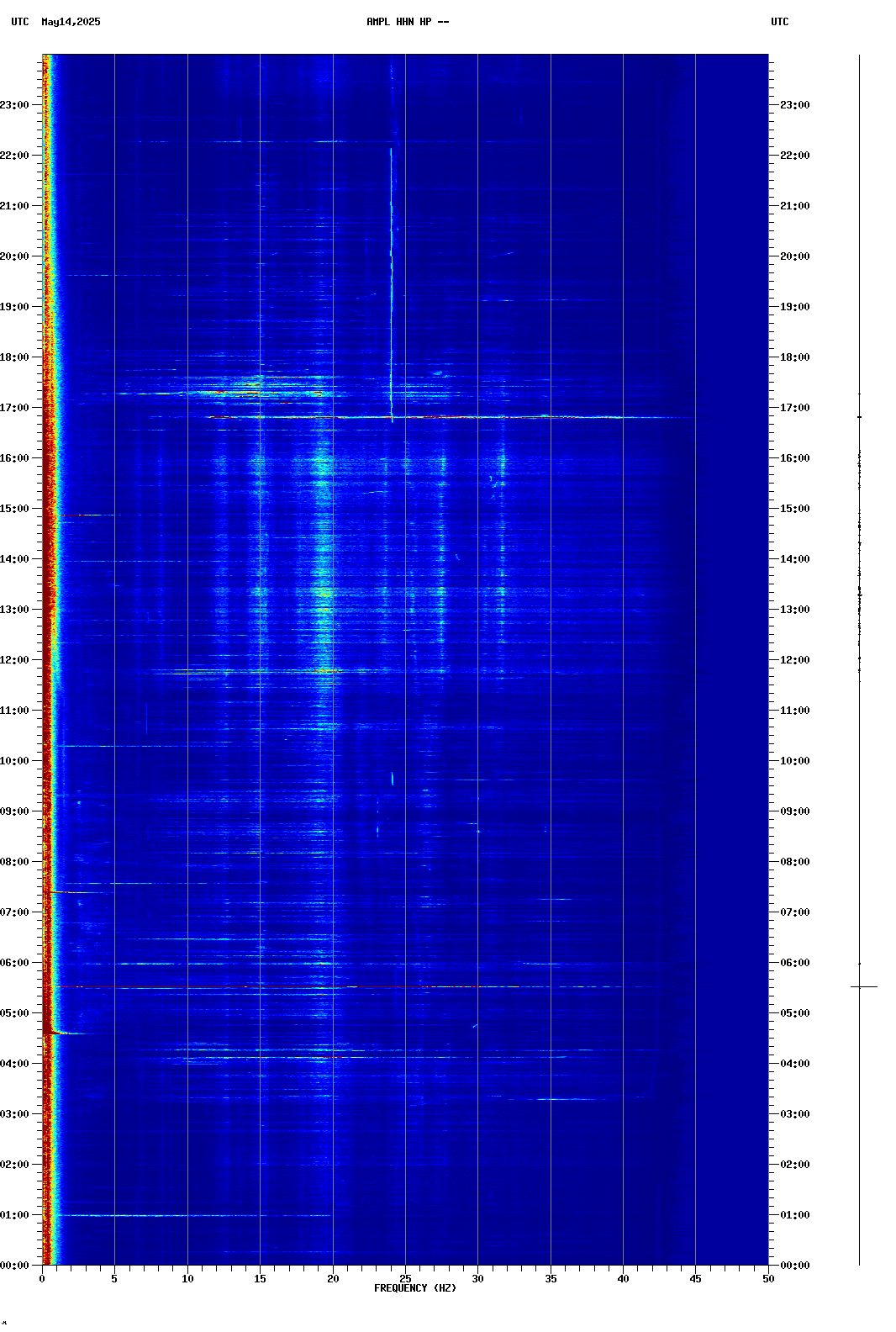This screenshot has height=1332, width=896.
Task: Click 14:00 on the right time axis
Action: pyautogui.click(x=795, y=559)
